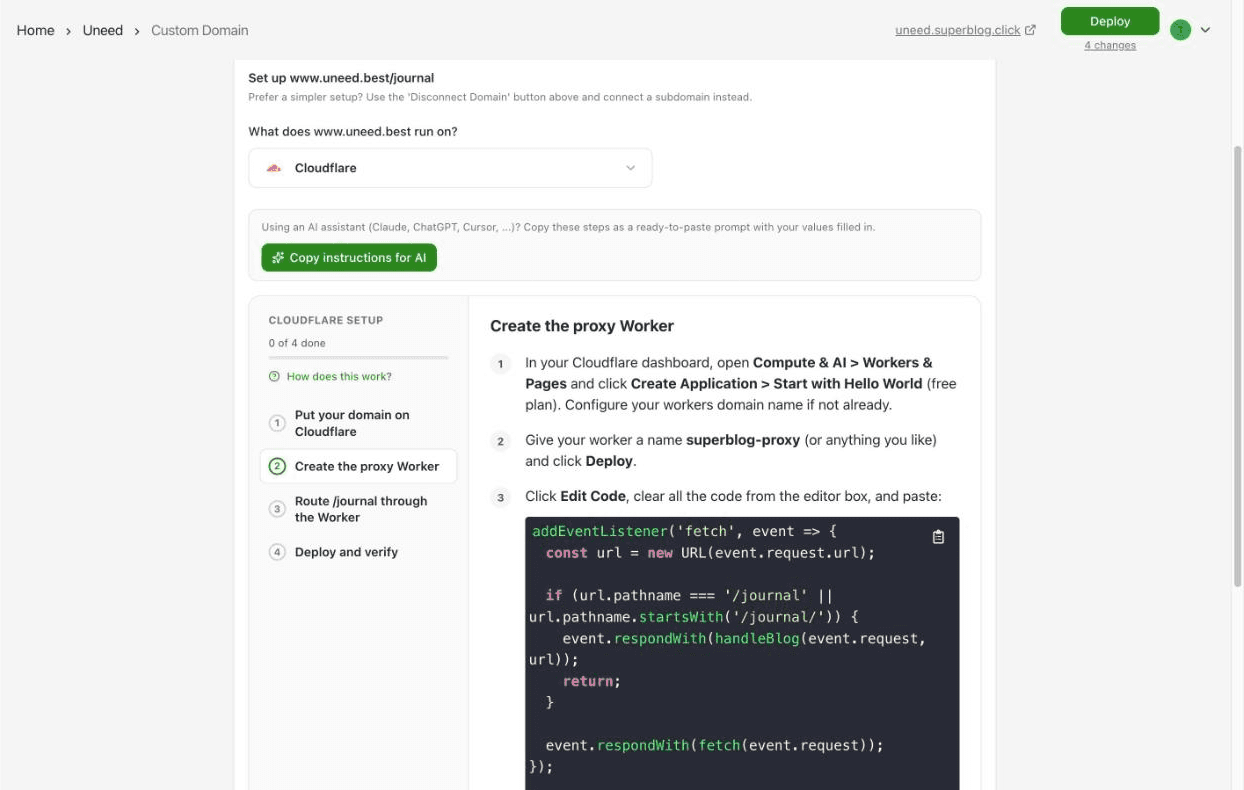The height and width of the screenshot is (790, 1244).
Task: Click the Set up www.uneed.best/journal heading
Action: click(341, 77)
